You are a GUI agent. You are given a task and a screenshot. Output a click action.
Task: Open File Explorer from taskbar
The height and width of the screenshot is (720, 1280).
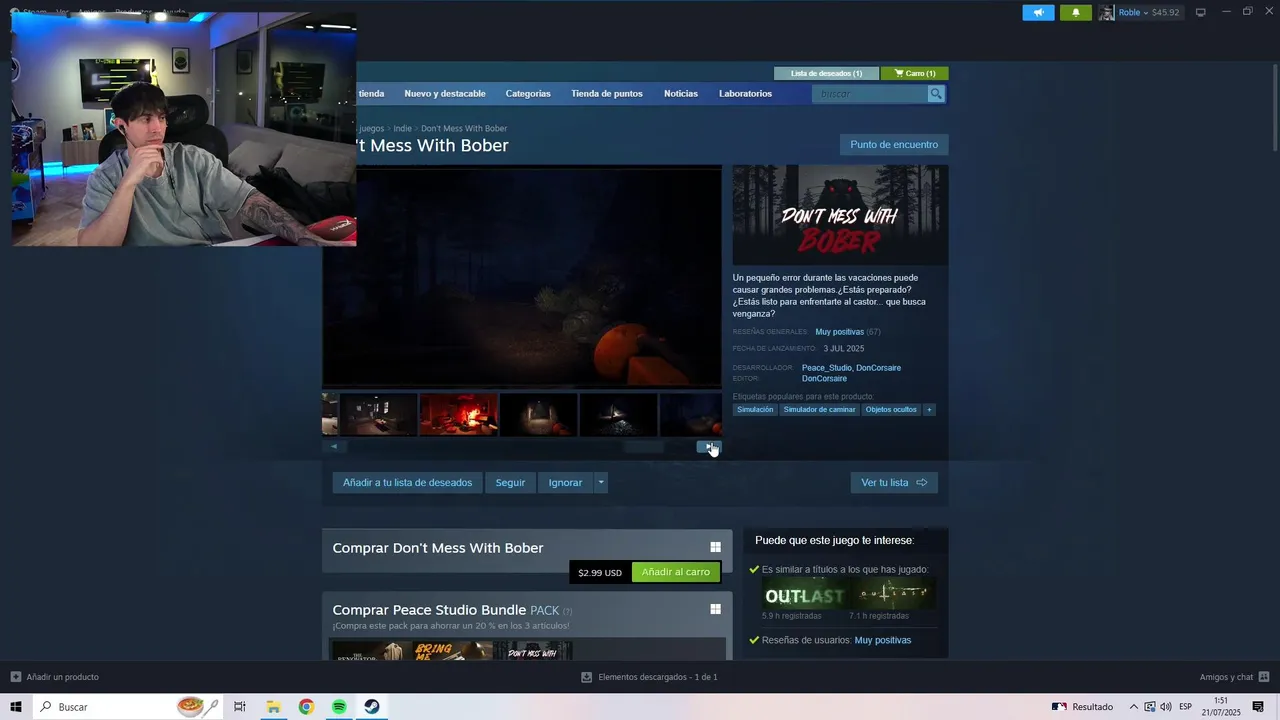click(x=273, y=707)
